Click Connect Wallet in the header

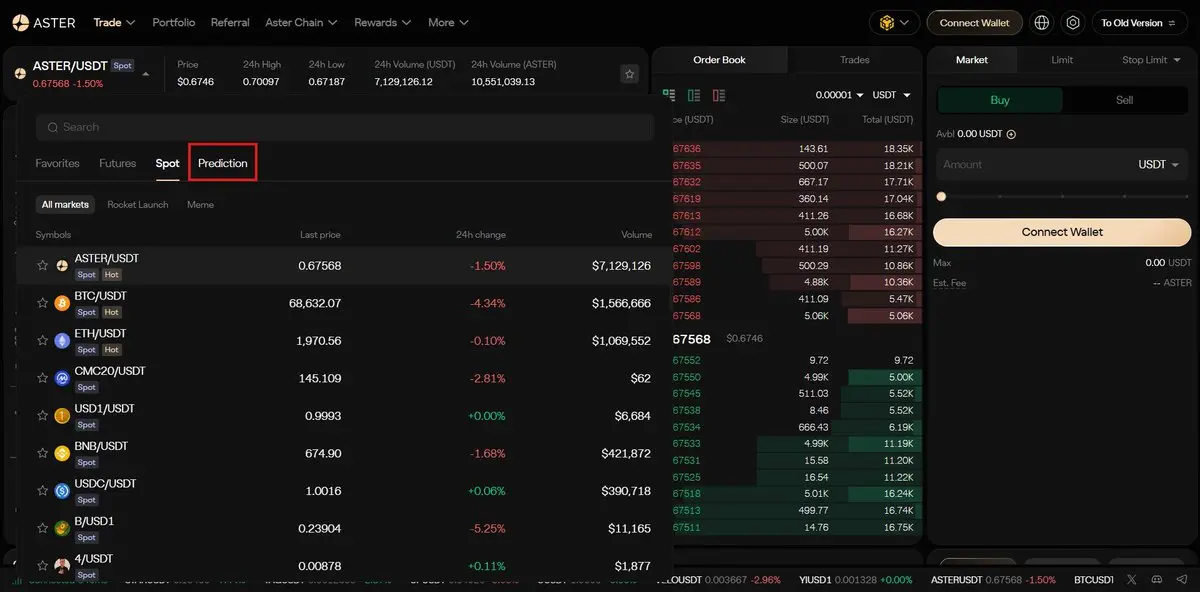(975, 22)
